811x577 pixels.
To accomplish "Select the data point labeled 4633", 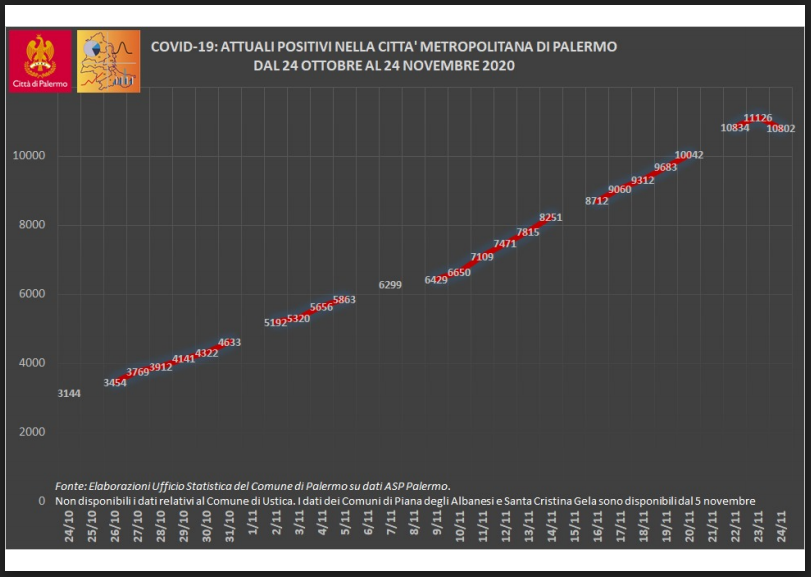I will pyautogui.click(x=229, y=342).
